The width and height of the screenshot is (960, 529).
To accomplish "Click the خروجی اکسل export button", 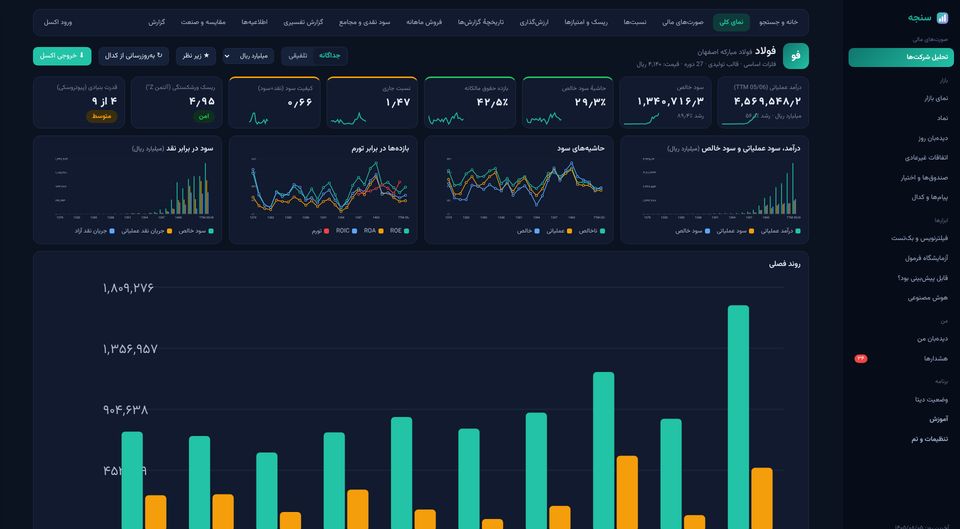I will pos(62,56).
